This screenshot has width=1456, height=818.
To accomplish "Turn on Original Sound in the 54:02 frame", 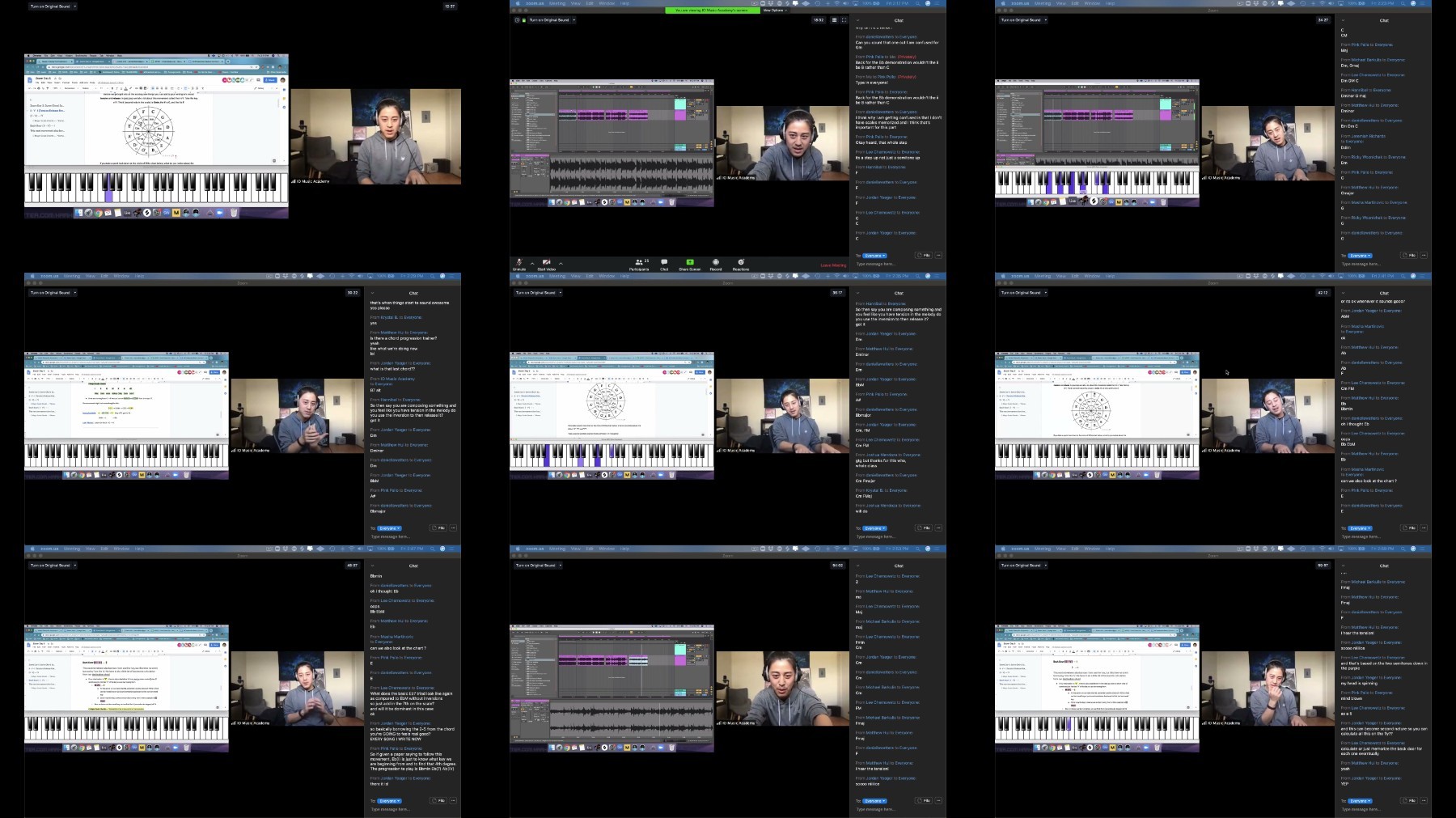I will (535, 566).
